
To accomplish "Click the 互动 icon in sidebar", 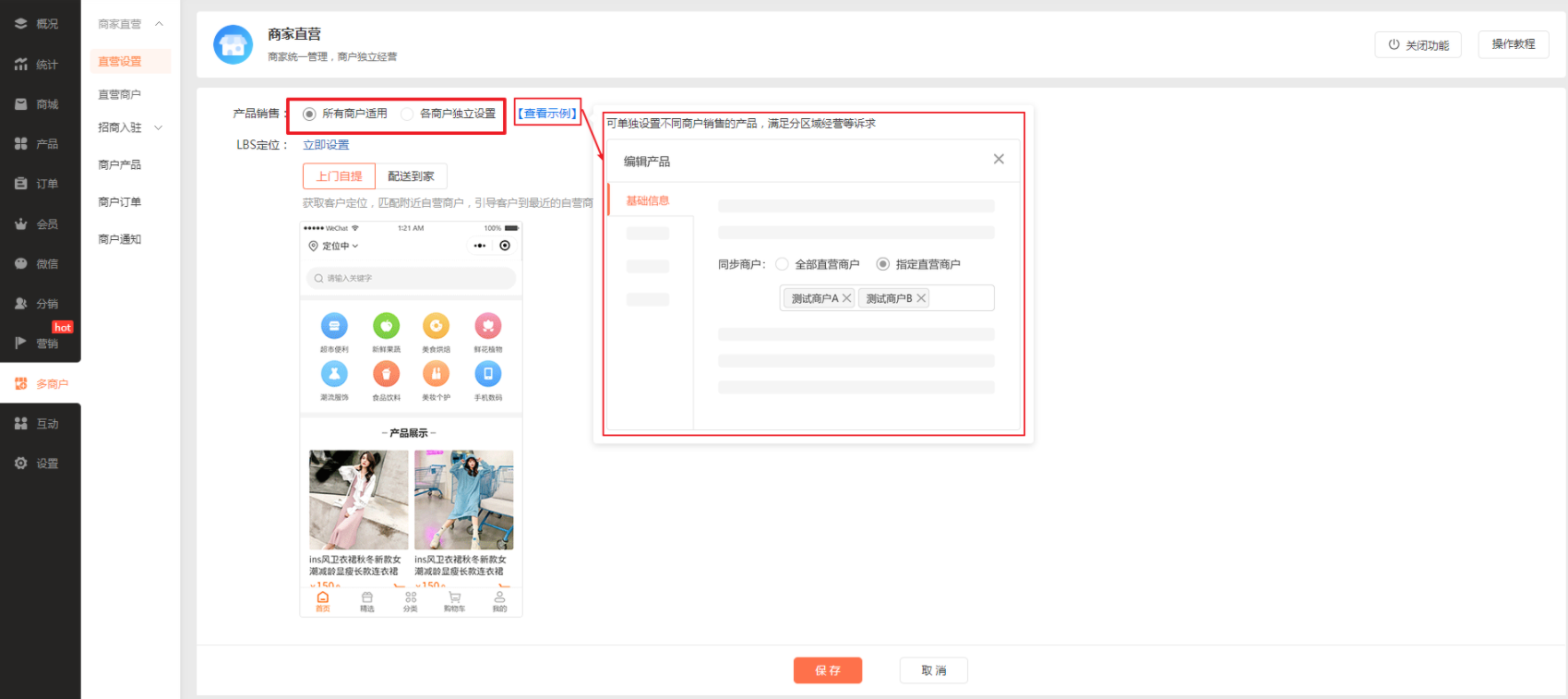I will [x=20, y=423].
